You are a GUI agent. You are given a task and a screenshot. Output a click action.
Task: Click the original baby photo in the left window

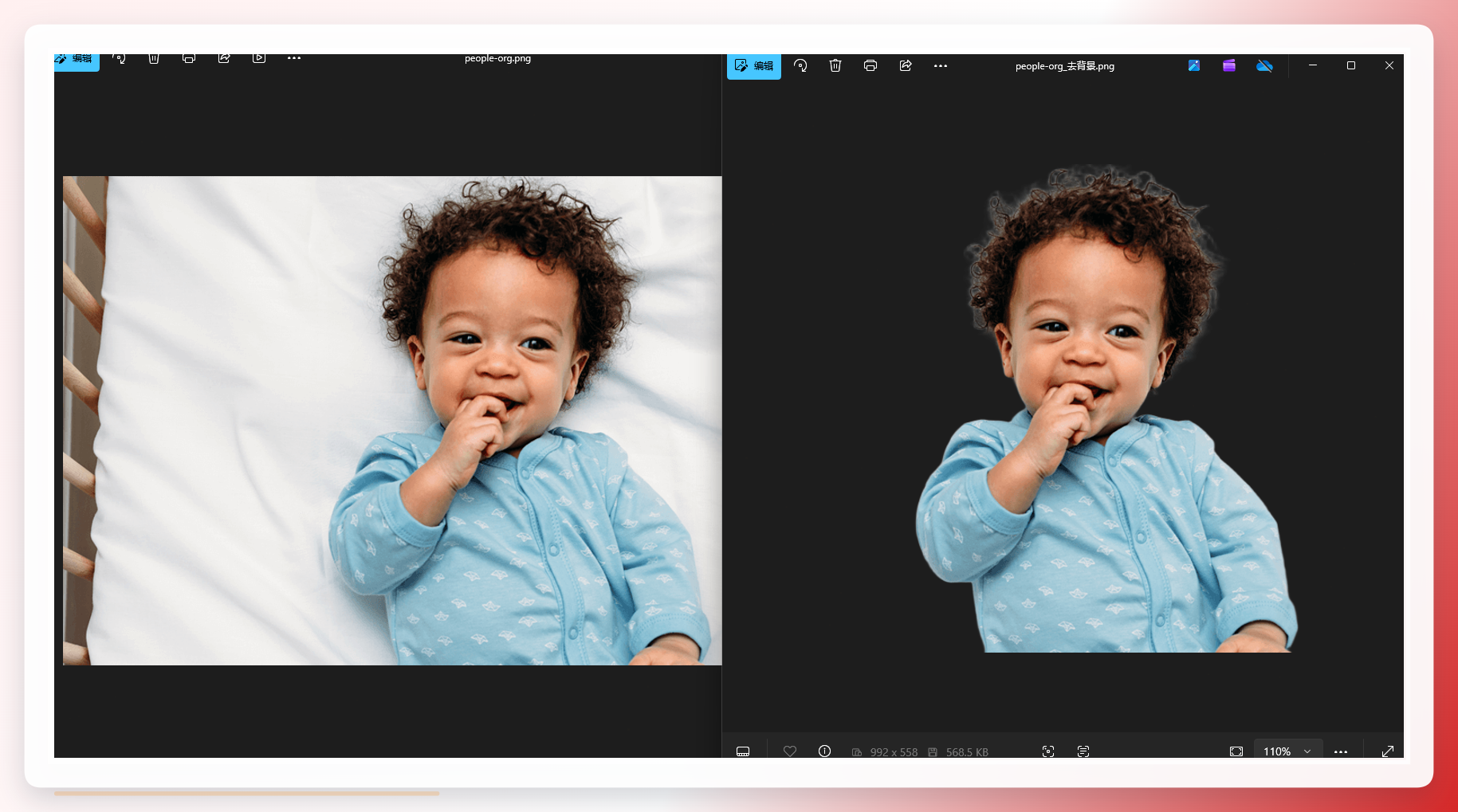click(x=392, y=421)
